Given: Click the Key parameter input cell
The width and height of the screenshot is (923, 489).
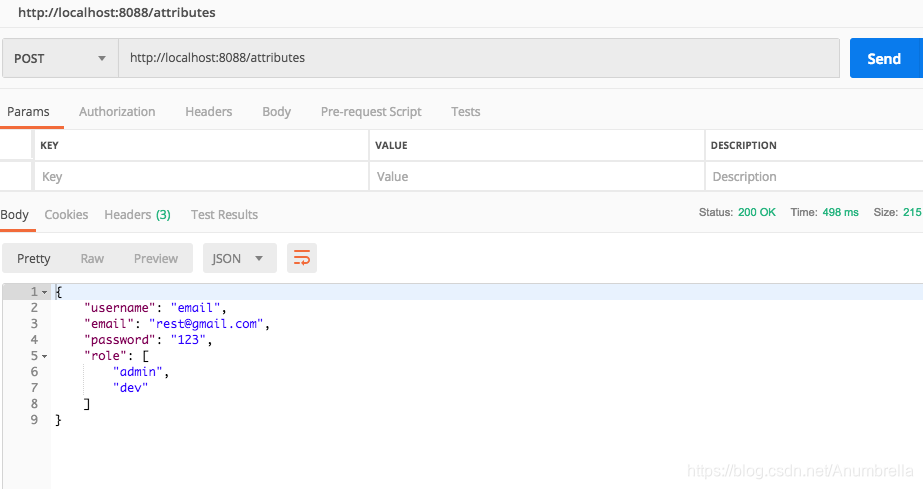Looking at the screenshot, I should pos(201,177).
